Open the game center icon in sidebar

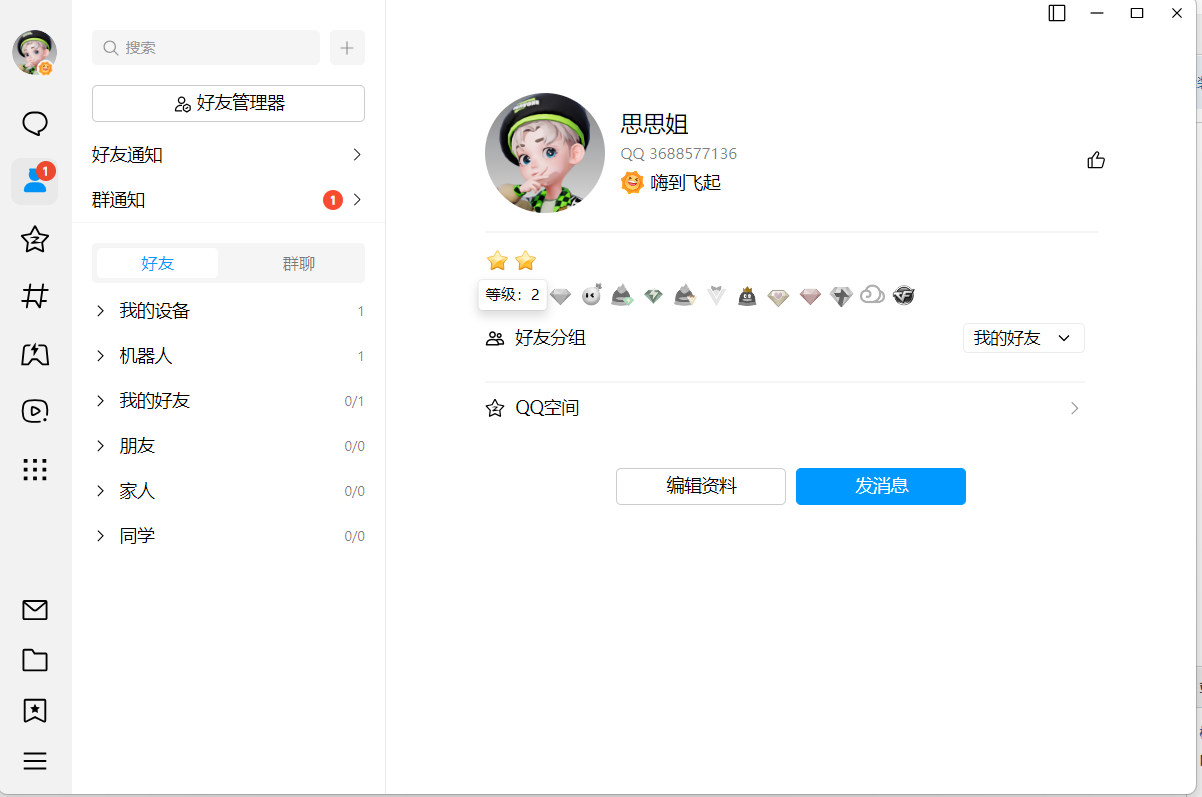[x=35, y=353]
